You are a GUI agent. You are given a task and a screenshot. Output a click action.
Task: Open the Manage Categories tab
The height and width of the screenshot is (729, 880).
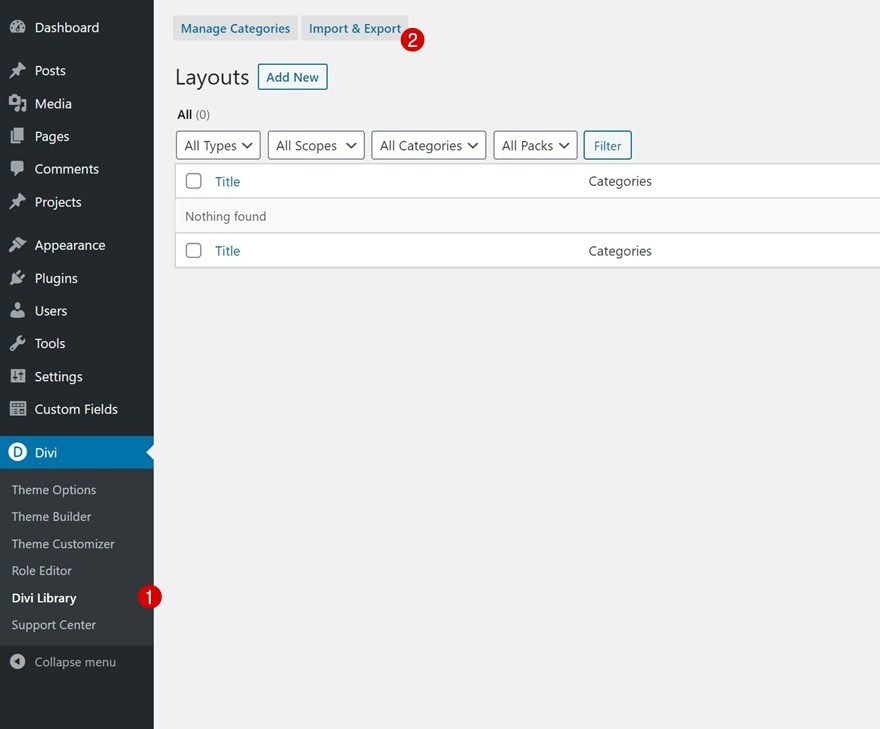(235, 28)
